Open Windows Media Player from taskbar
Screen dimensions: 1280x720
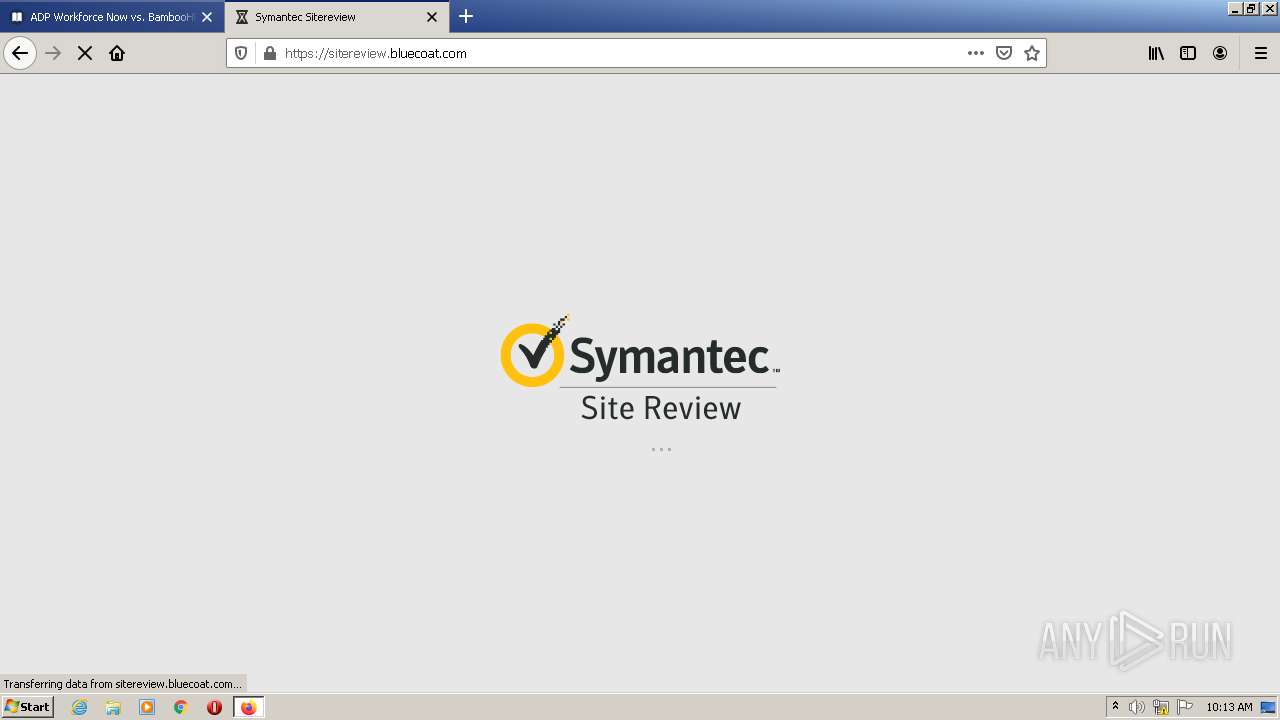click(147, 707)
